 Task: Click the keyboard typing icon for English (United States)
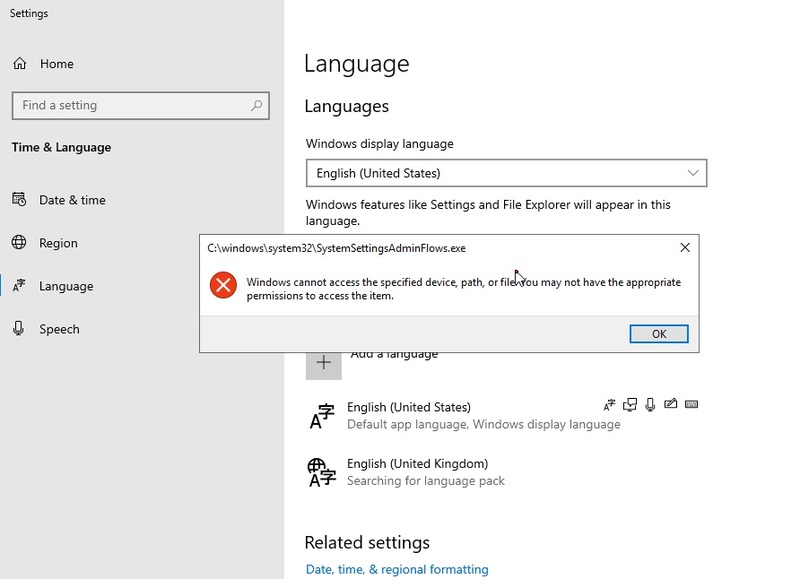click(x=691, y=405)
